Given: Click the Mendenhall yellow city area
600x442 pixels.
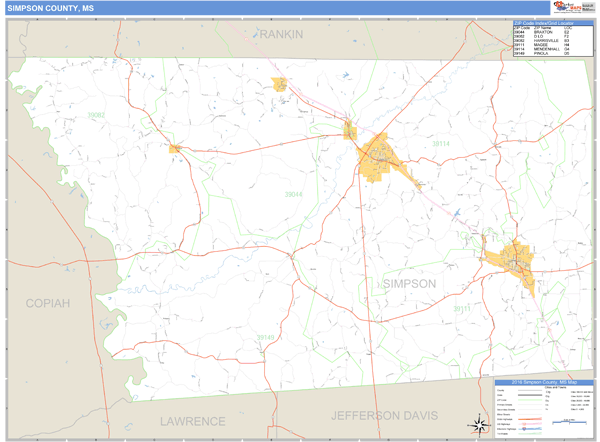Looking at the screenshot, I should coord(379,154).
